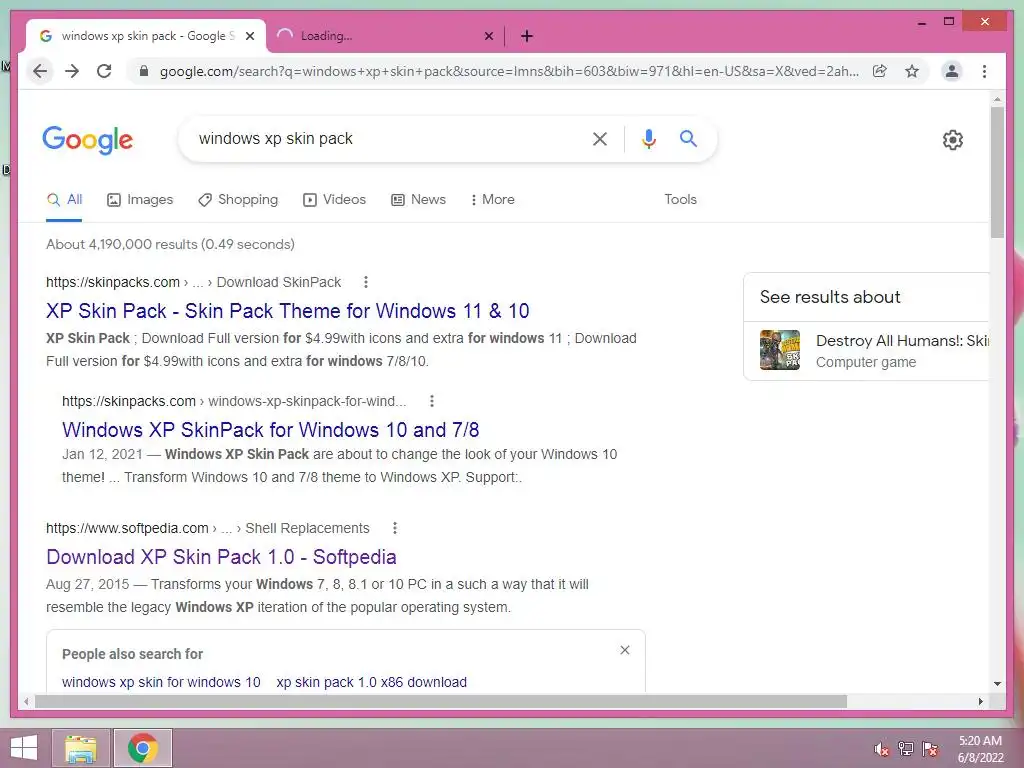The width and height of the screenshot is (1024, 768).
Task: Clear the search box with X icon
Action: pyautogui.click(x=600, y=138)
